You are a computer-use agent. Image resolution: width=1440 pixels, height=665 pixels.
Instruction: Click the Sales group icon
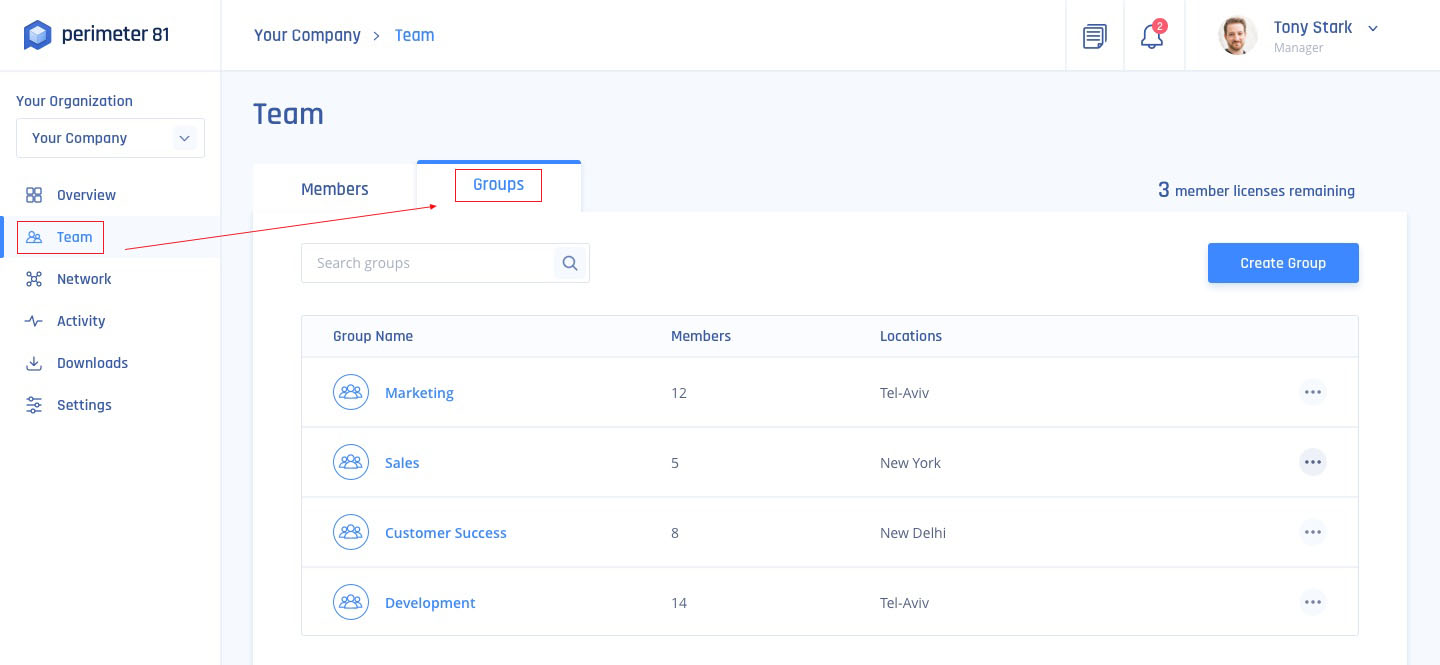tap(351, 462)
